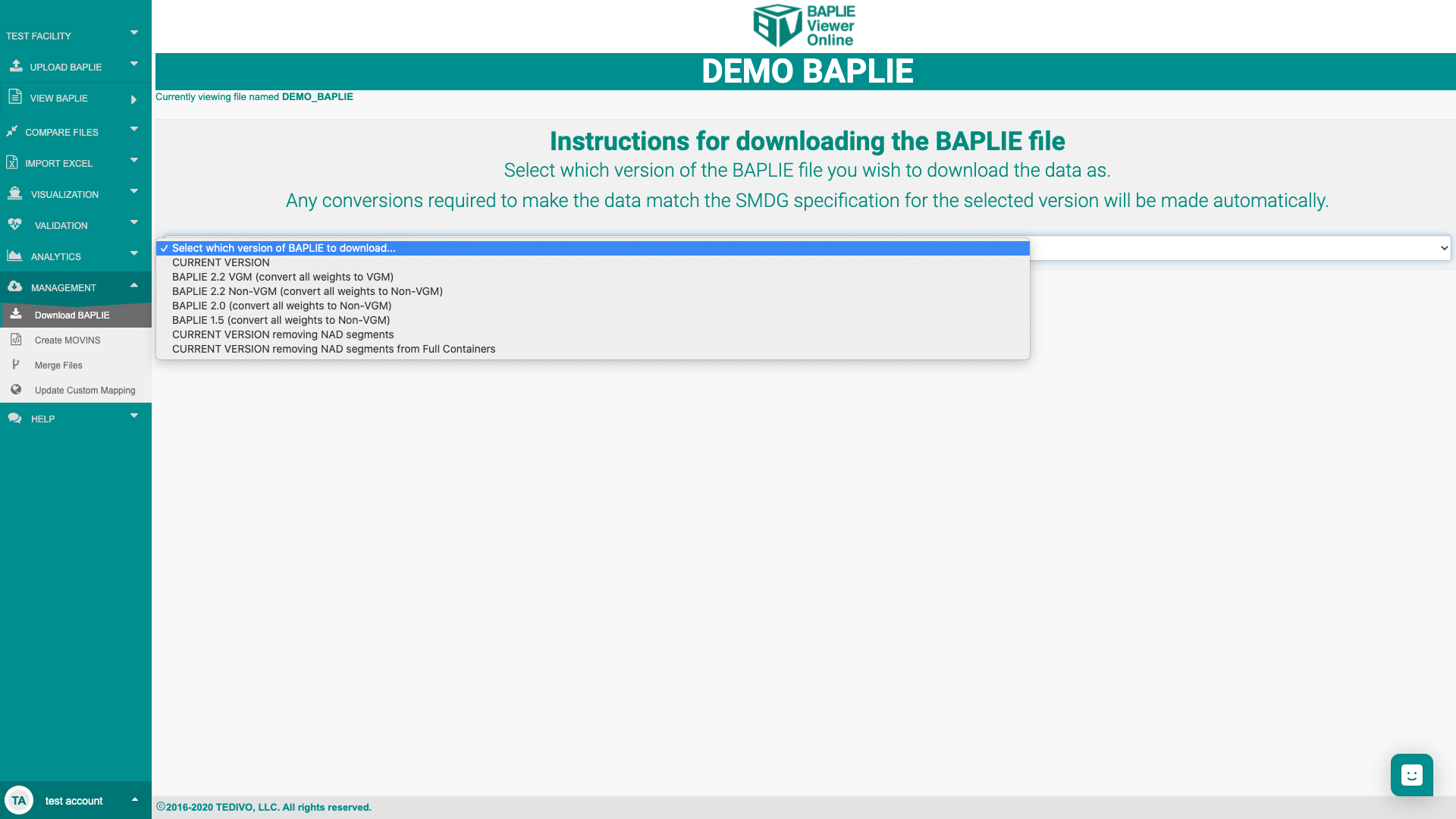Choose BAPLIE 2.2 VGM option
1456x819 pixels.
pos(282,277)
